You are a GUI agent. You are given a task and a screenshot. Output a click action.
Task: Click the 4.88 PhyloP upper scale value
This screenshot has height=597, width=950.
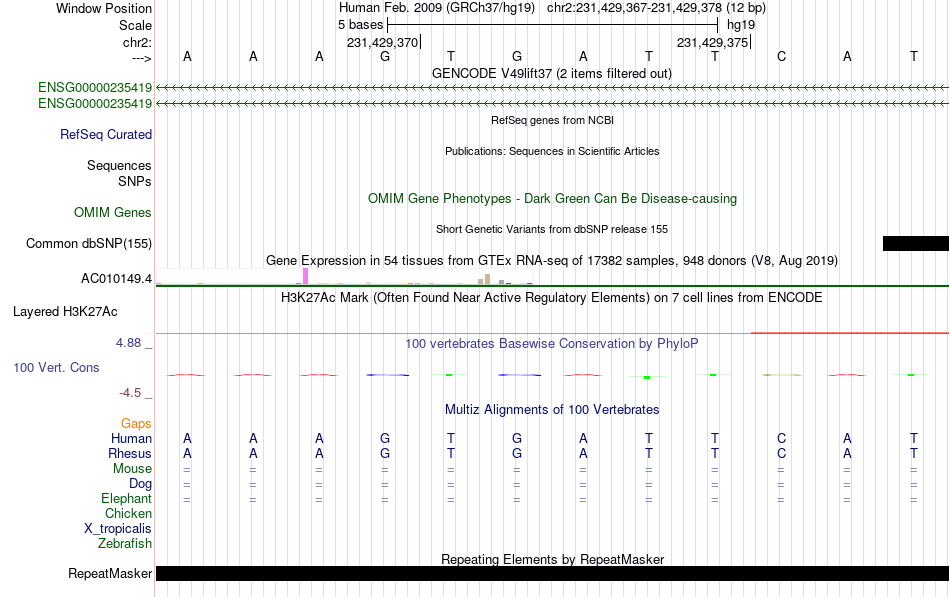(128, 342)
